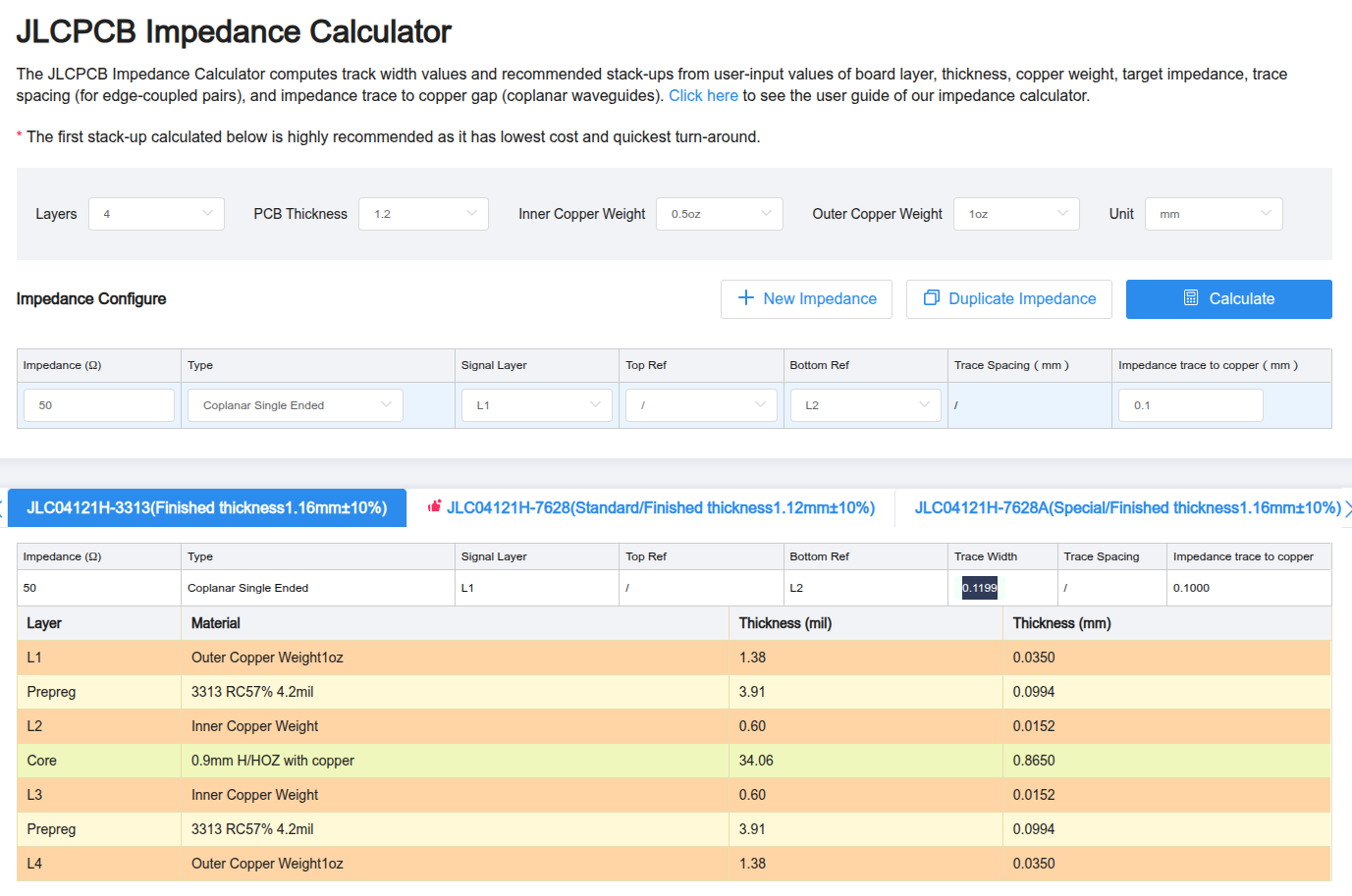Open the Layers dropdown
Screen dimensions: 1352x896
(156, 214)
